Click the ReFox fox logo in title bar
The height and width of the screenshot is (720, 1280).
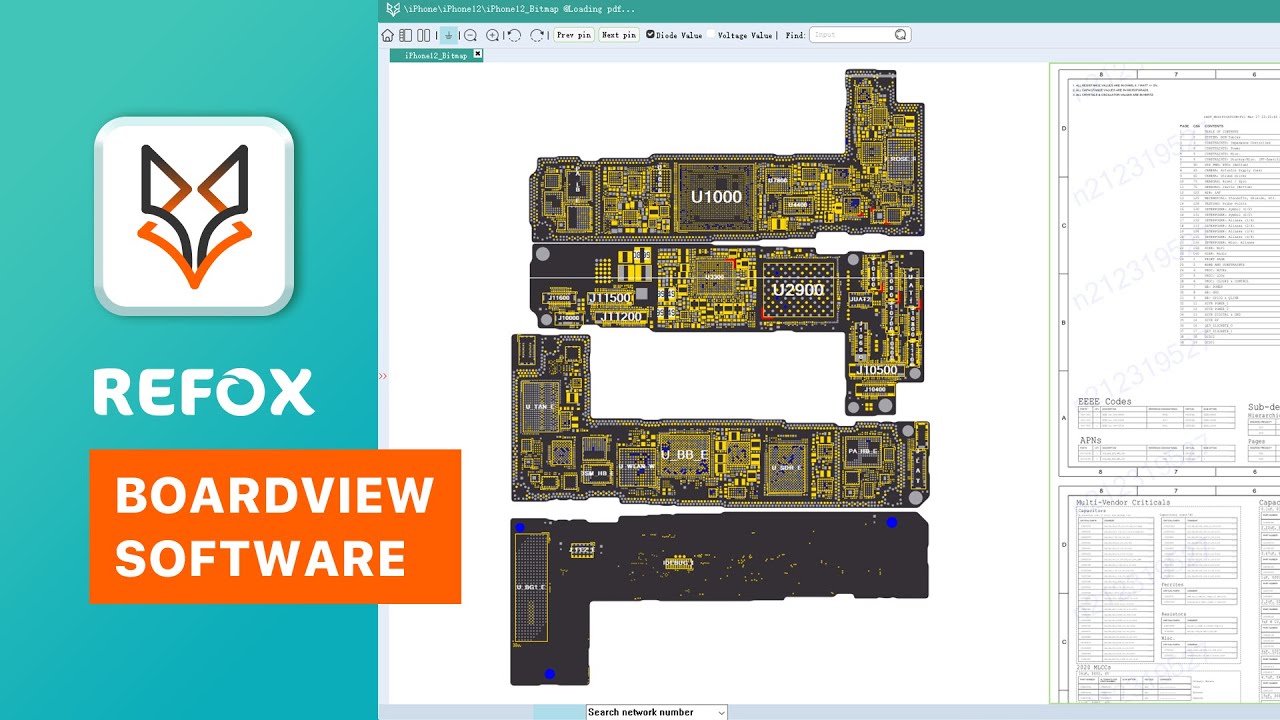click(x=392, y=8)
